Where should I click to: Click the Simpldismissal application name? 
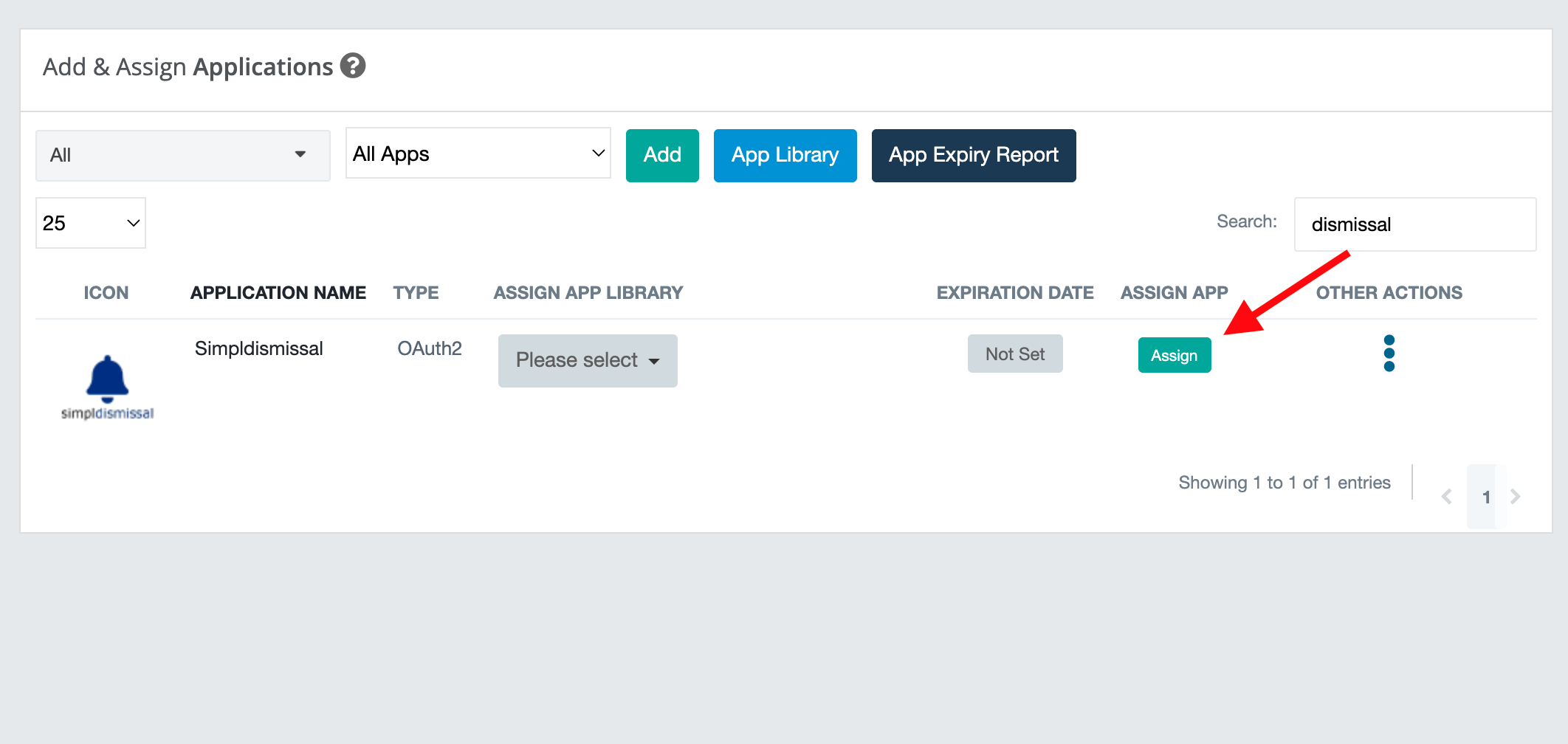258,348
